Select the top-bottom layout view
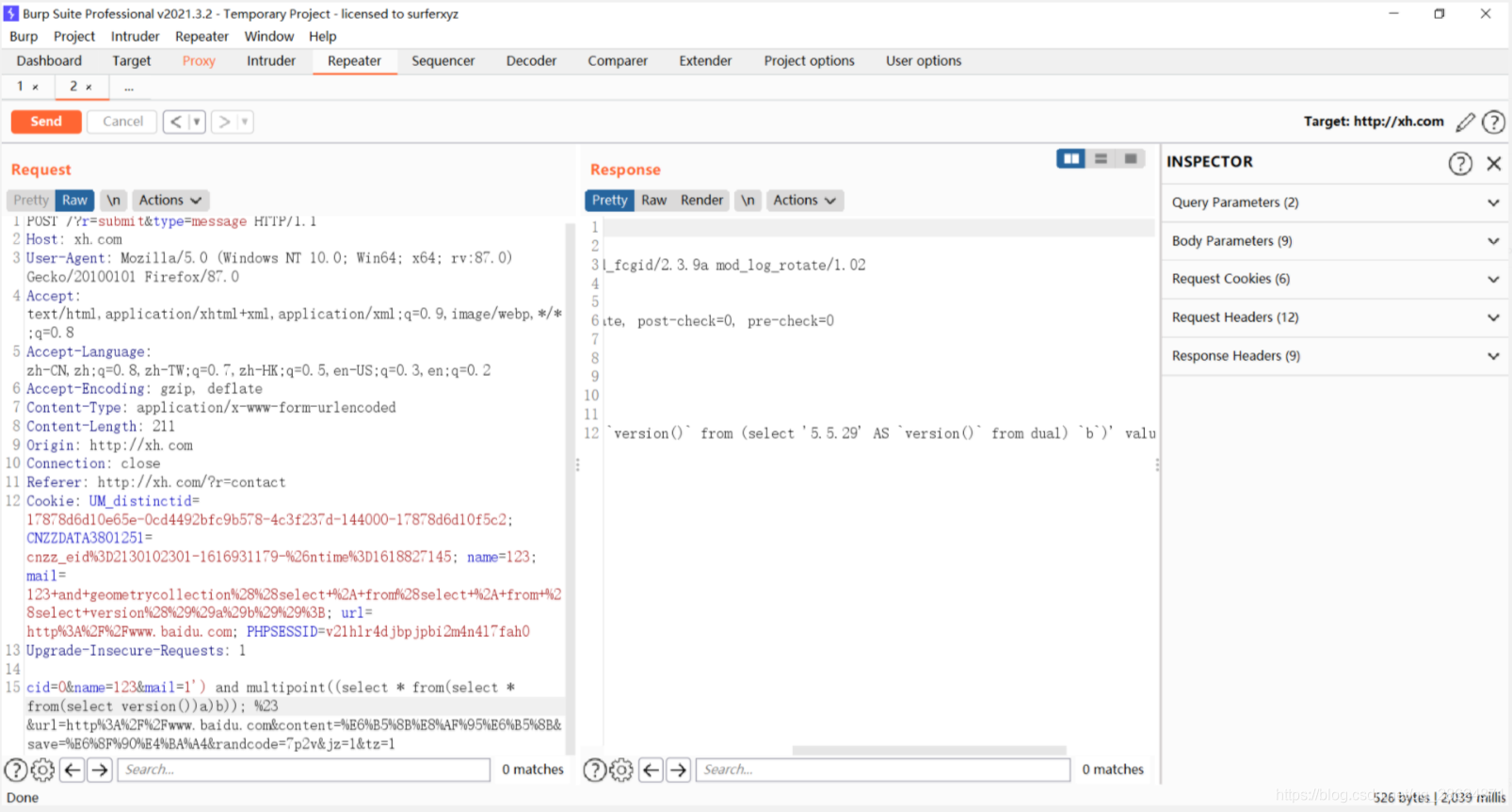 [x=1101, y=158]
